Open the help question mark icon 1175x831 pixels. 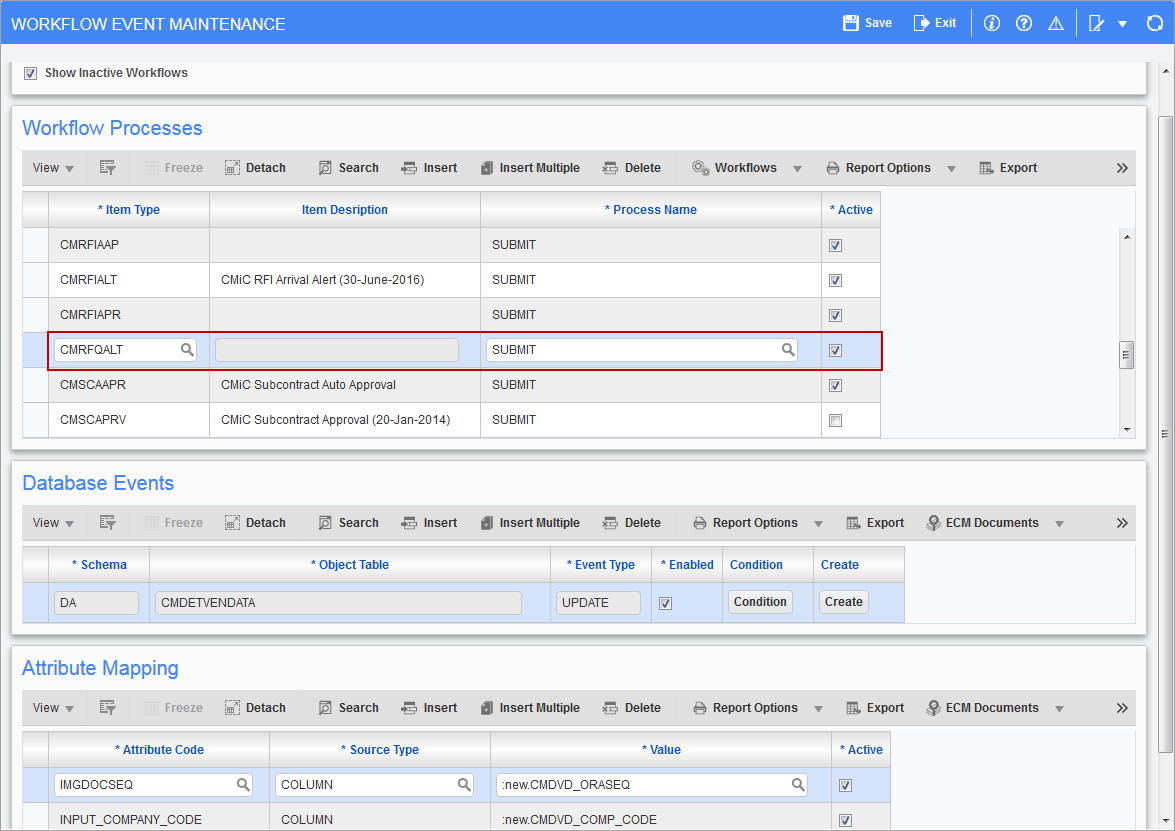coord(1024,23)
